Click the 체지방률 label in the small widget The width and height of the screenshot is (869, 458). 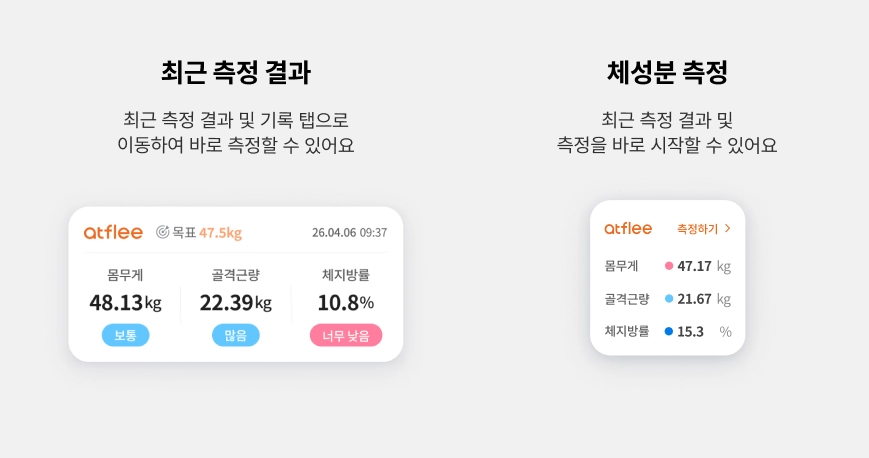[x=627, y=331]
